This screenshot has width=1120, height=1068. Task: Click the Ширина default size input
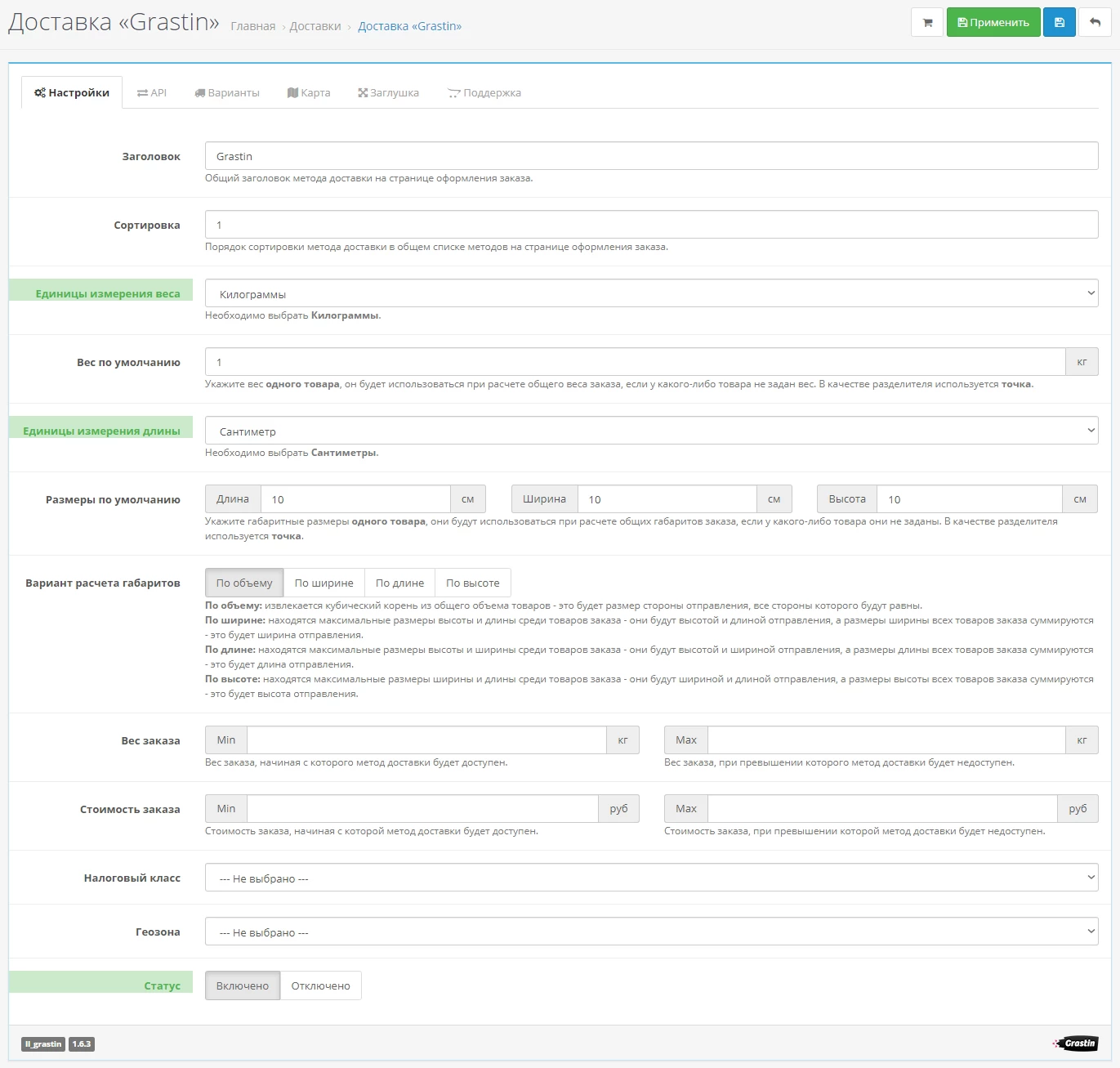tap(667, 499)
